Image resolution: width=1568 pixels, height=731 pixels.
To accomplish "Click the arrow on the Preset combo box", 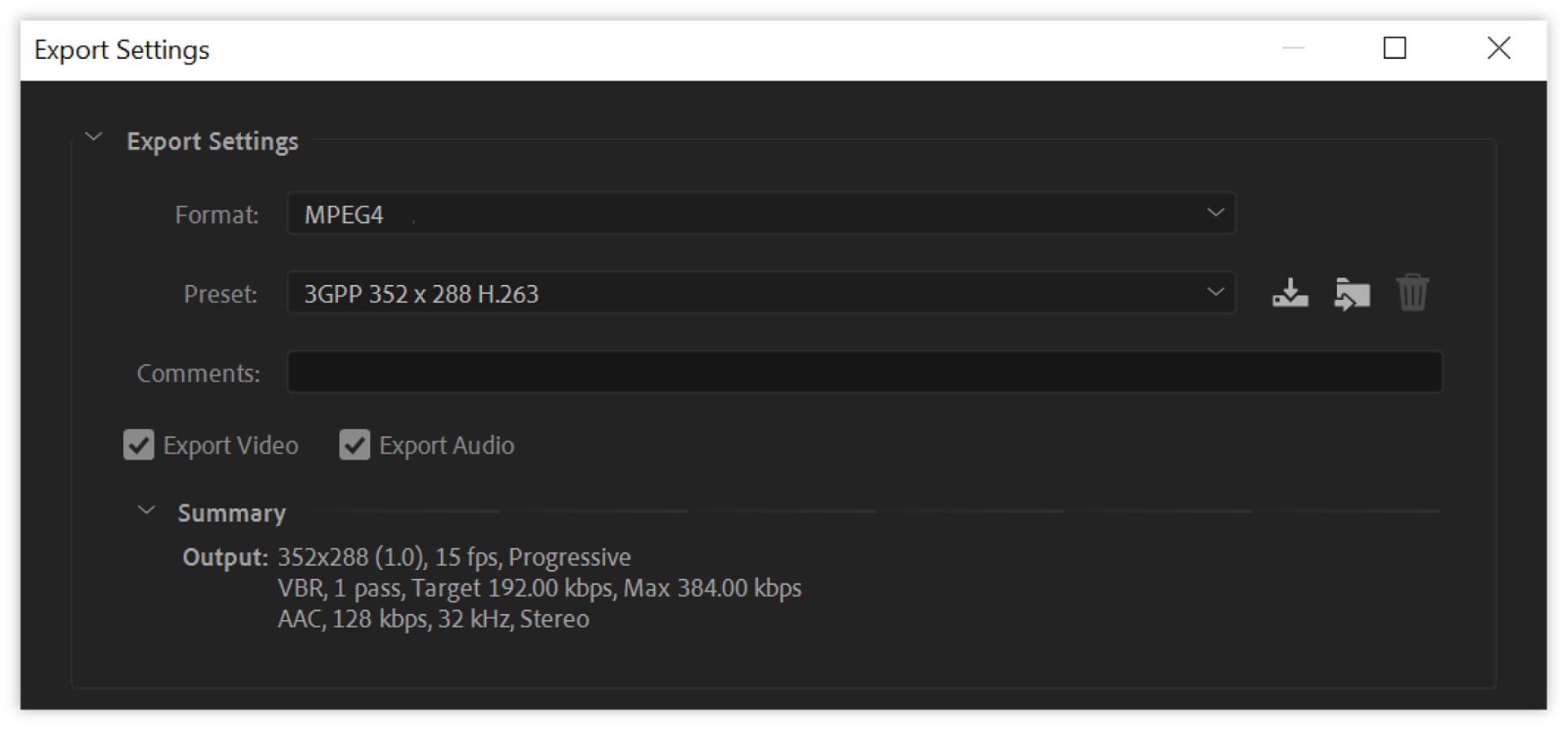I will click(1215, 292).
